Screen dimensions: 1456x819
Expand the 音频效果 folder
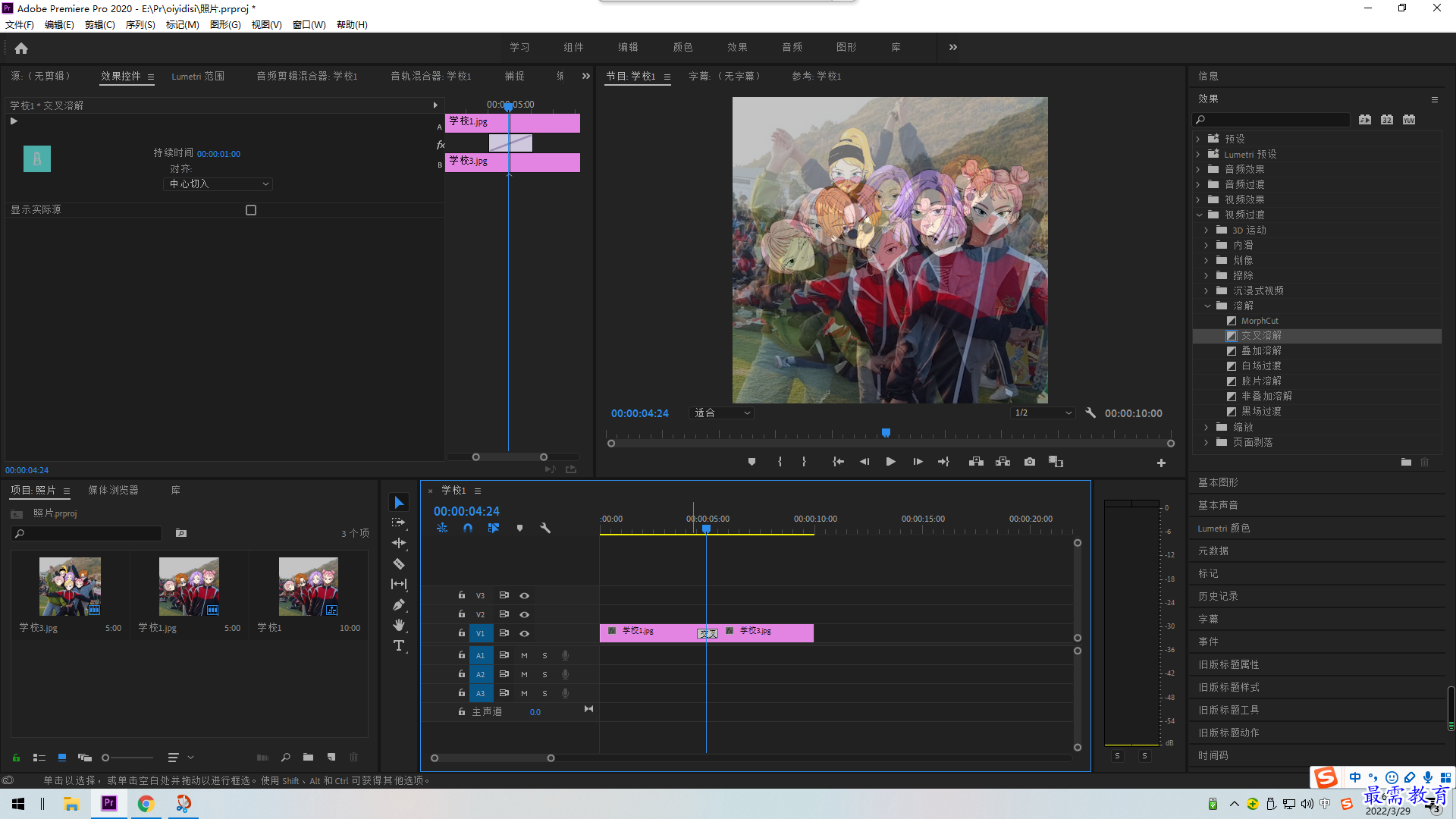pyautogui.click(x=1198, y=169)
